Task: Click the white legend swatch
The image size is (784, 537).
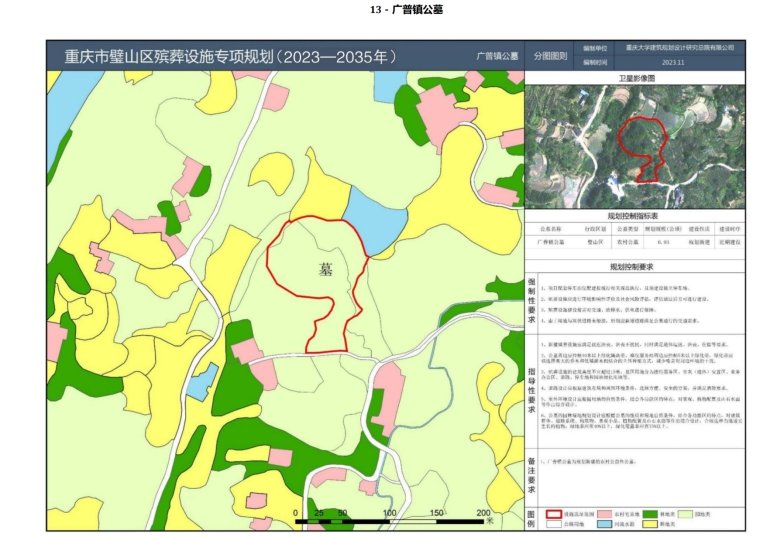Action: click(x=554, y=524)
